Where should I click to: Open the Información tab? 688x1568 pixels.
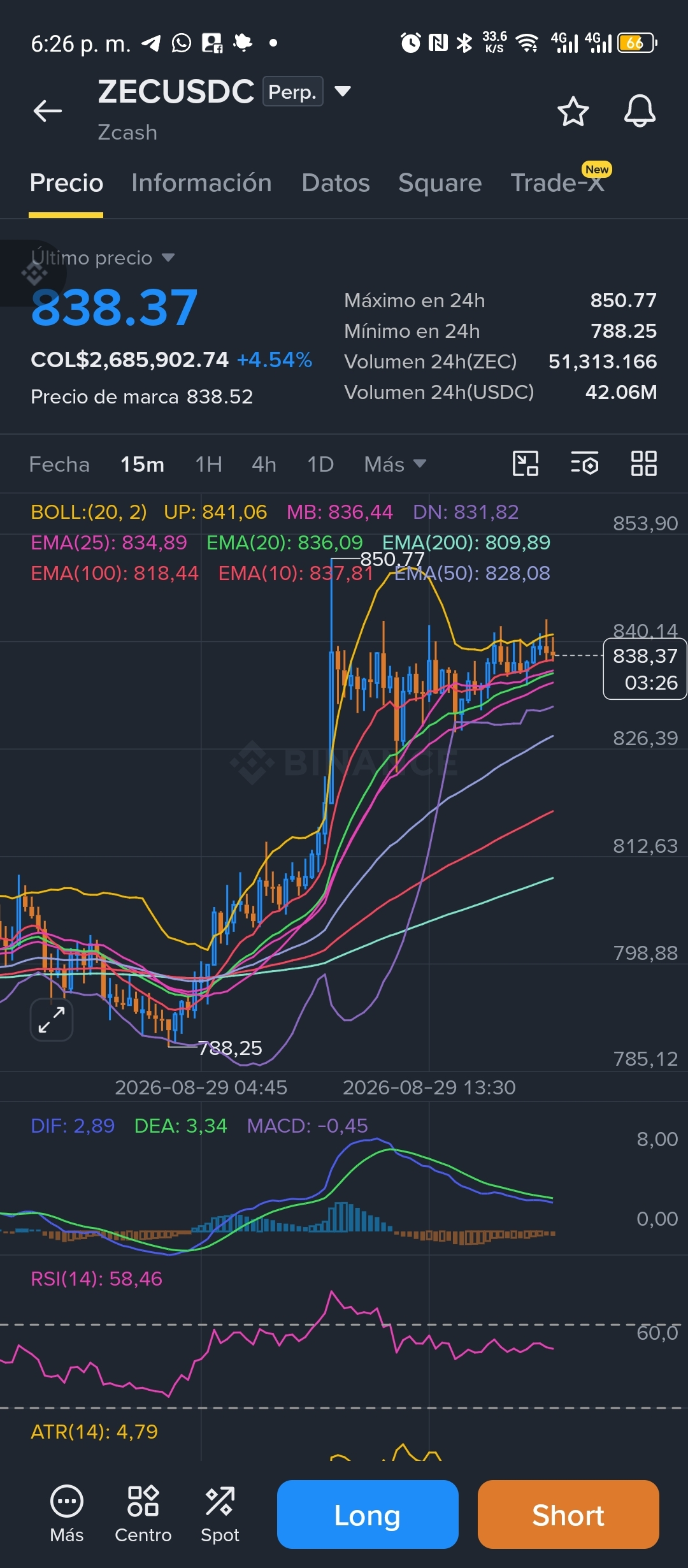point(201,183)
